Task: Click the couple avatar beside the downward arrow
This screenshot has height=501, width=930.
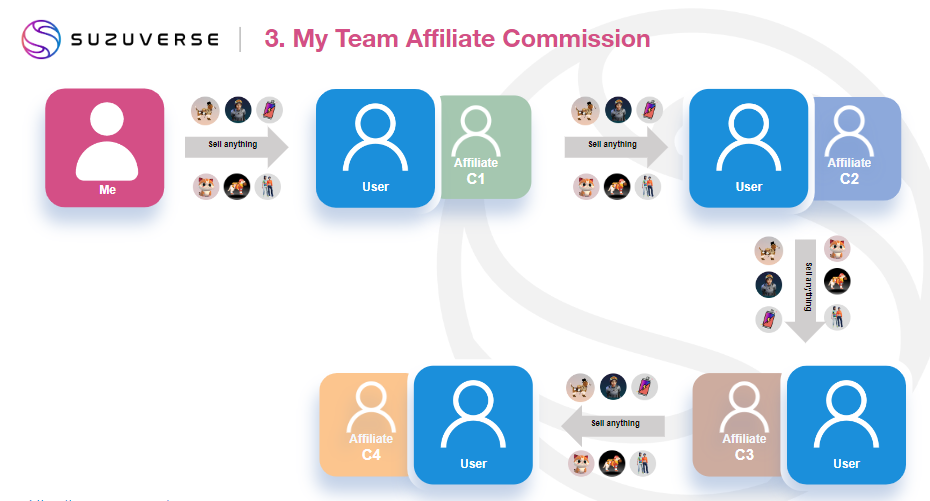Action: coord(837,317)
